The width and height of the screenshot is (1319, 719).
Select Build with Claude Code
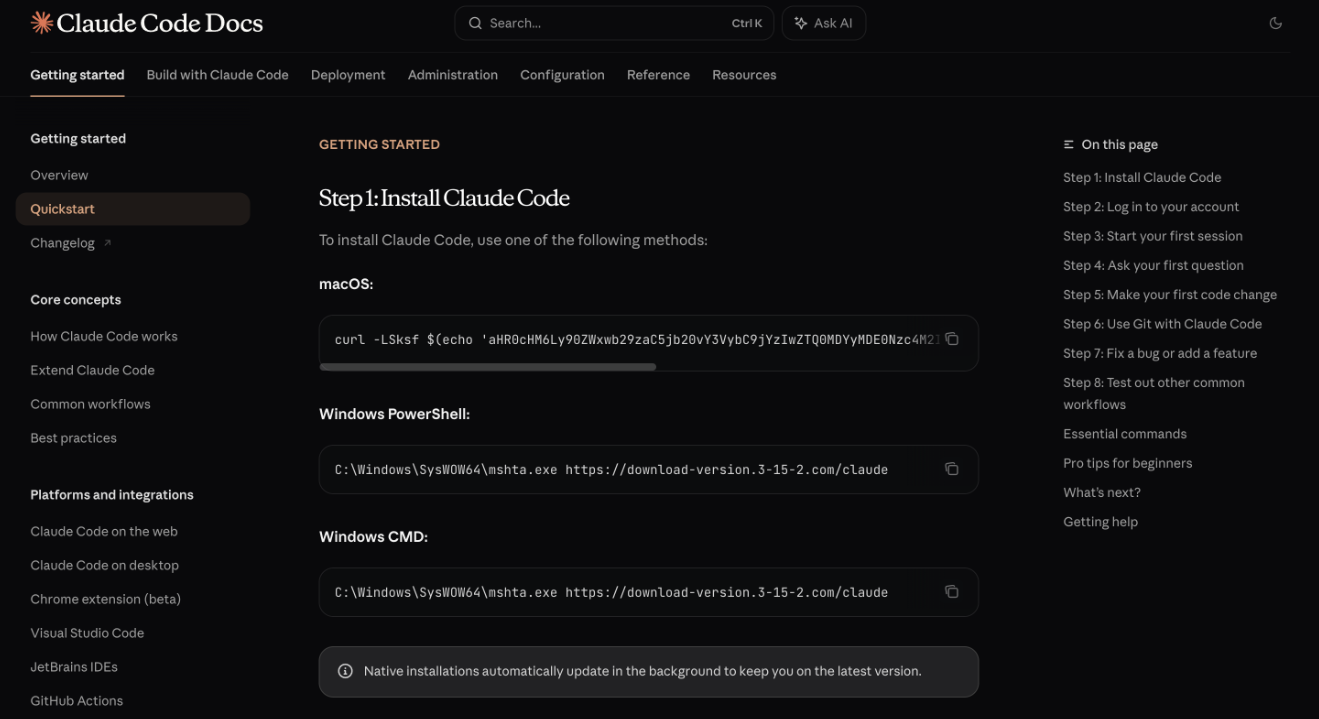pyautogui.click(x=216, y=74)
